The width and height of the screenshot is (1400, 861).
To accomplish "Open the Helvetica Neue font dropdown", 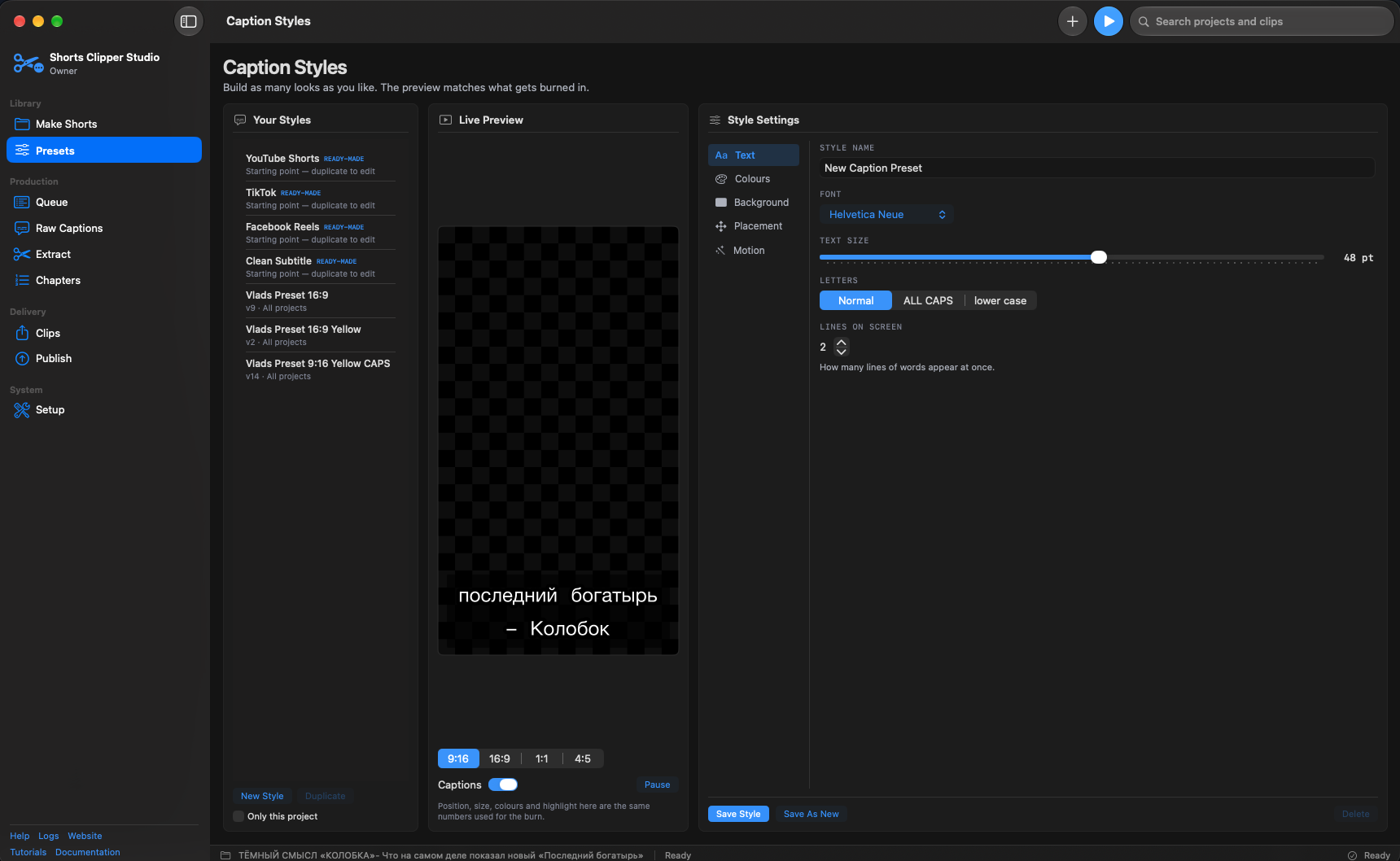I will click(886, 214).
